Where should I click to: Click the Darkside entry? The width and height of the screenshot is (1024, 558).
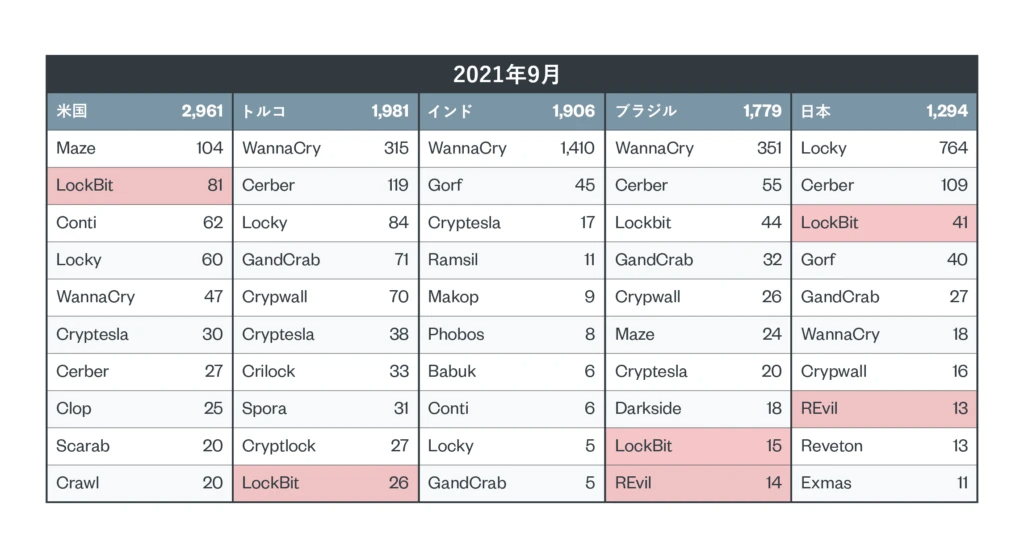tap(648, 409)
